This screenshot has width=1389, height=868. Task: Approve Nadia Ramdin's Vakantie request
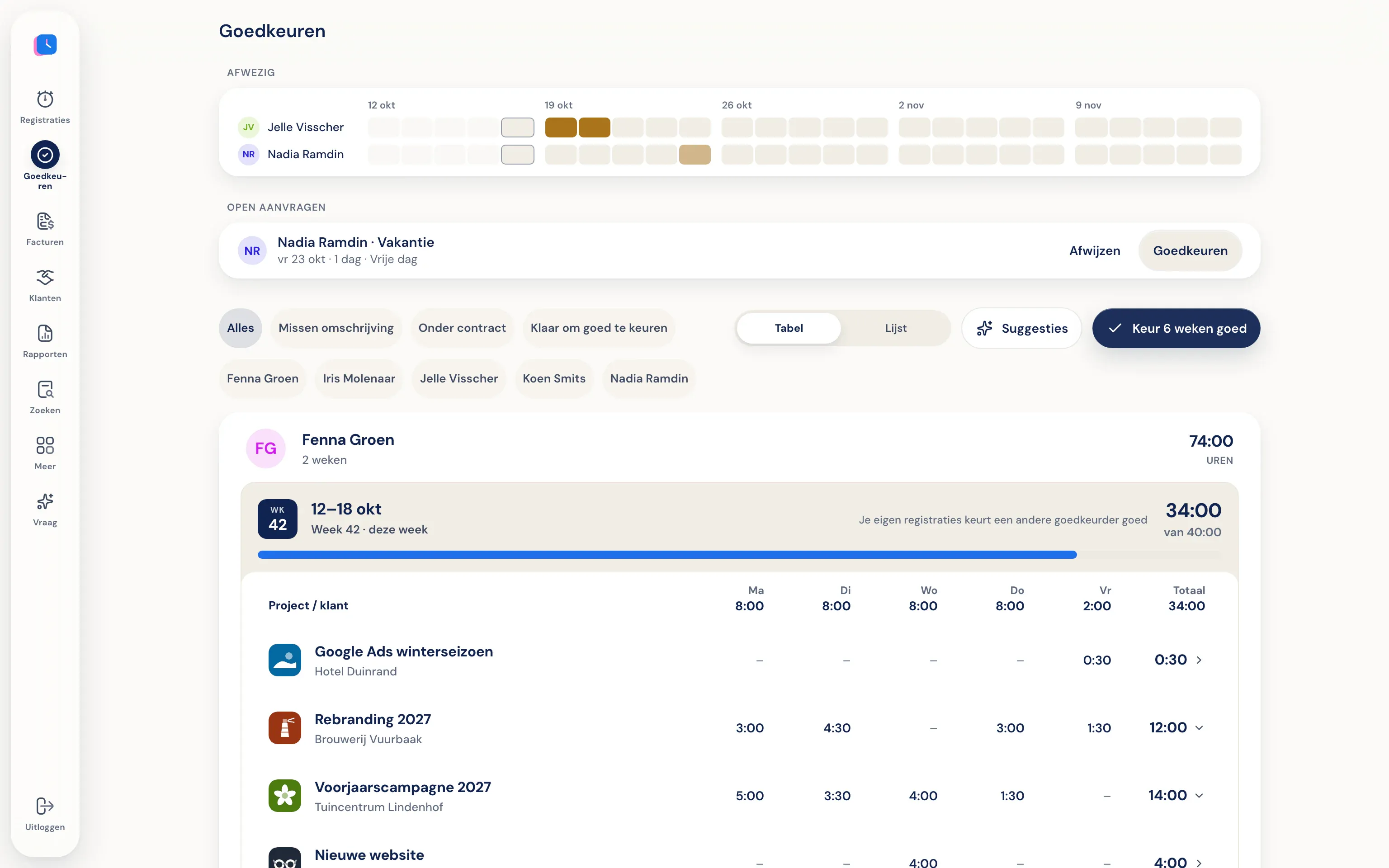tap(1191, 251)
